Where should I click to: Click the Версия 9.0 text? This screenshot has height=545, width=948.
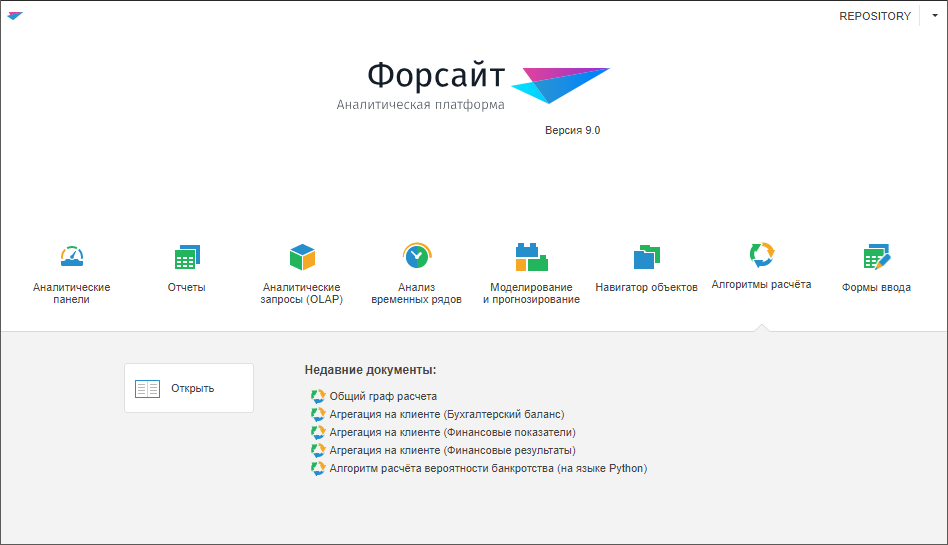point(573,130)
